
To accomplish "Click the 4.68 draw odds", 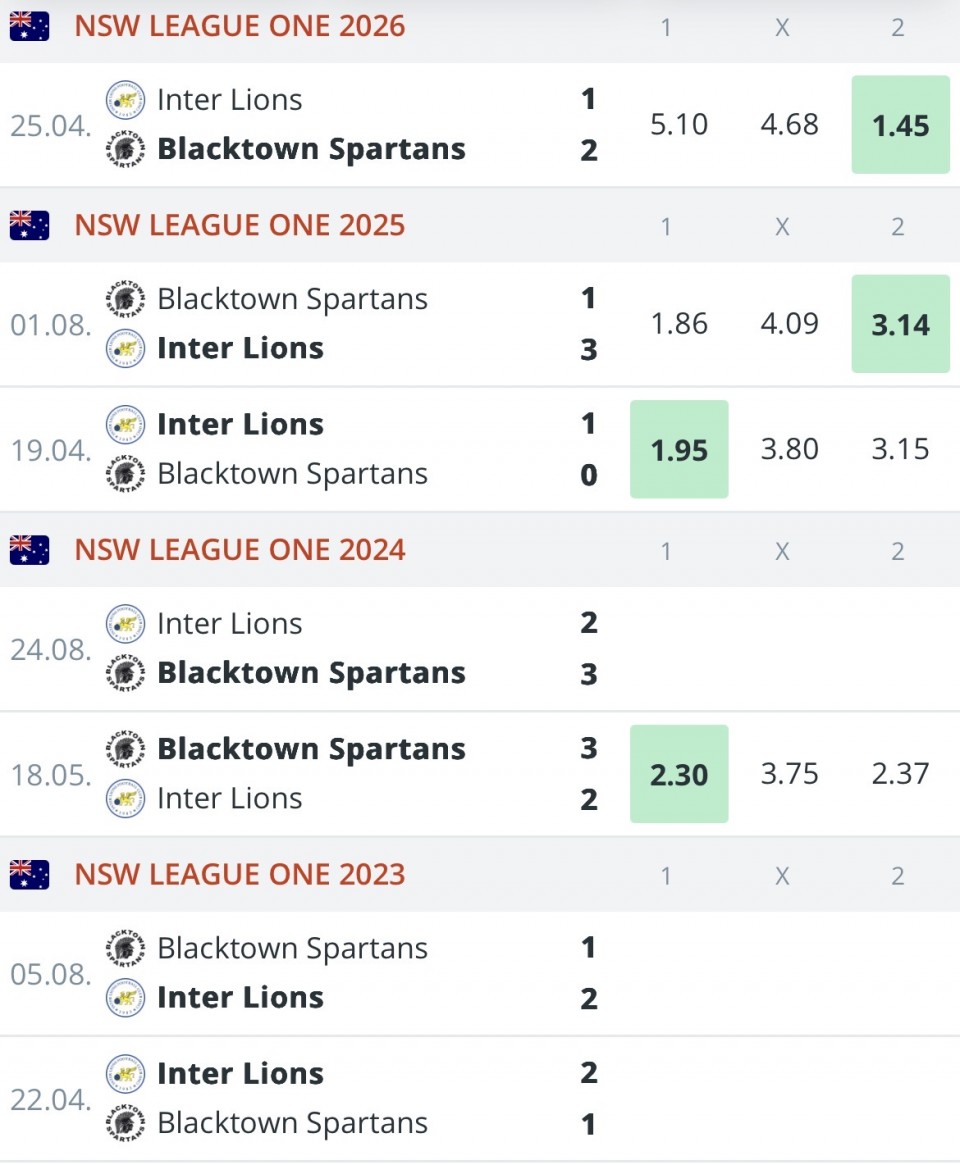I will pos(789,125).
